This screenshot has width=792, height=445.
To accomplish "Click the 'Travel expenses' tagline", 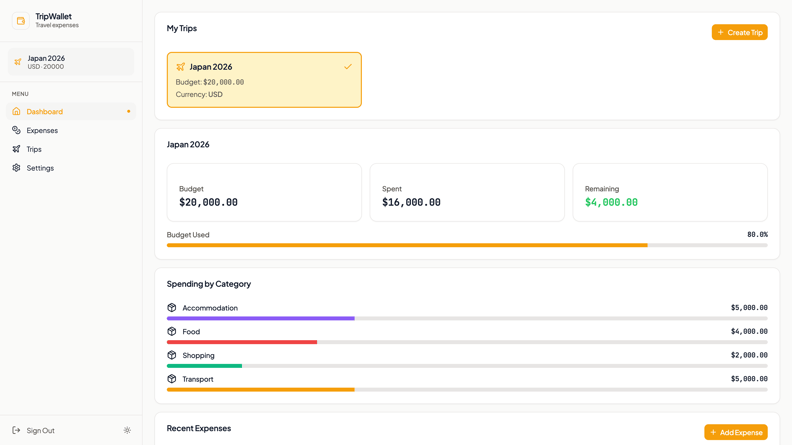I will (x=57, y=25).
